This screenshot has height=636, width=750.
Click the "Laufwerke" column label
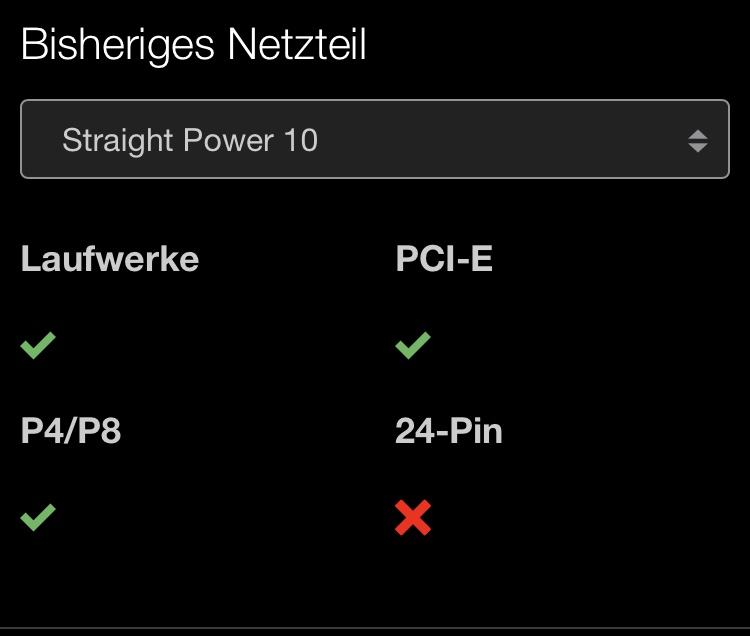[x=110, y=259]
